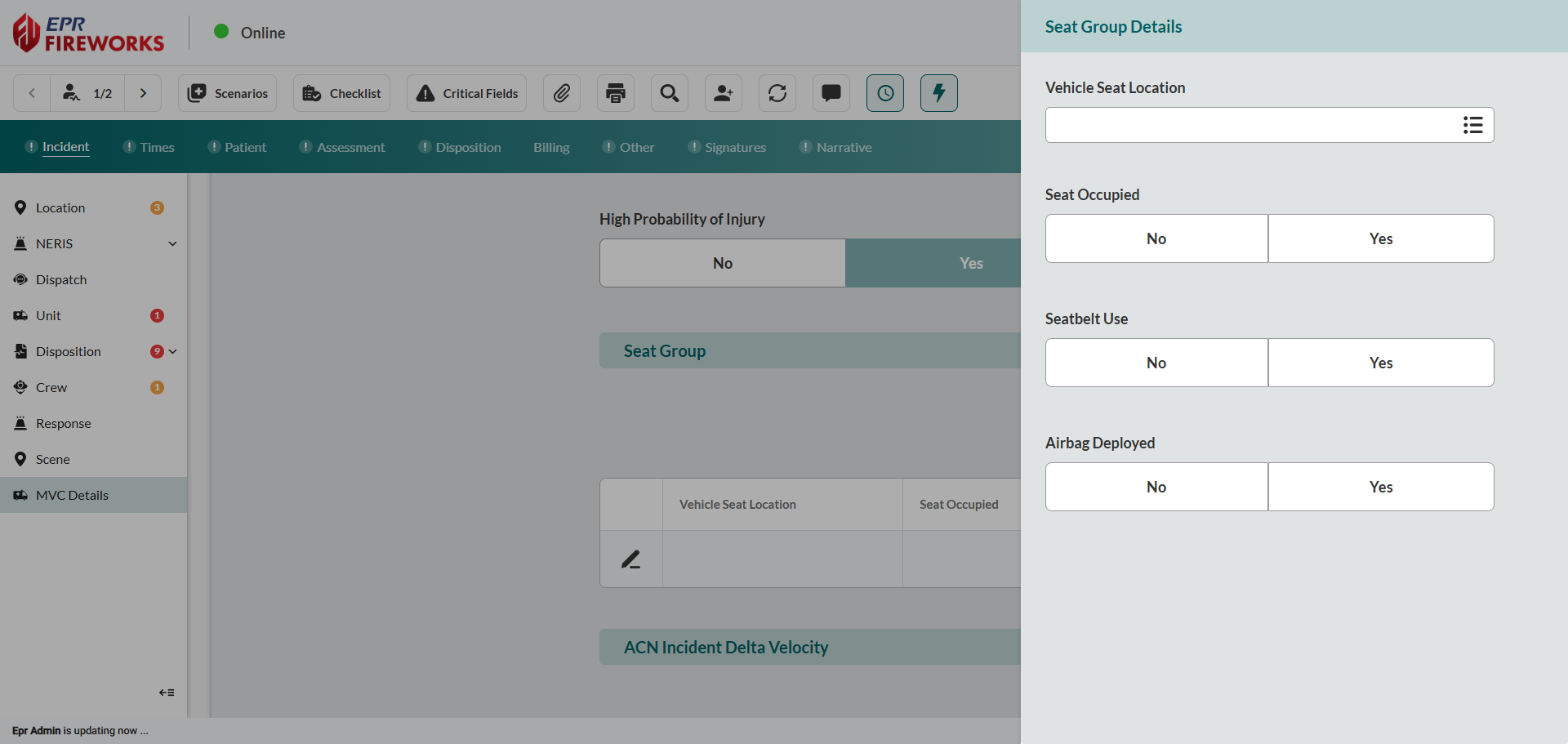Expand the NERIS sidebar section
The height and width of the screenshot is (744, 1568).
coord(172,243)
